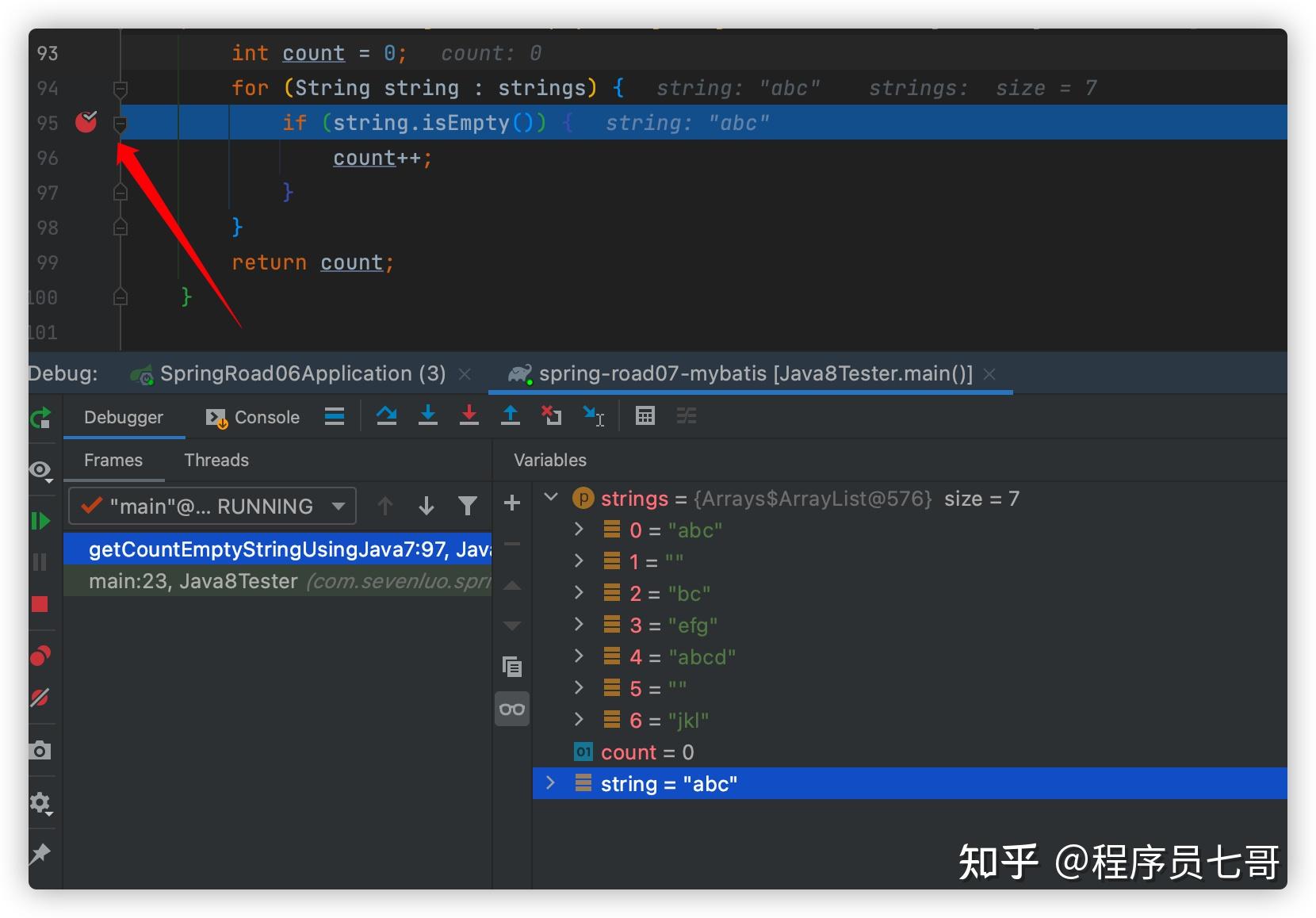1316x918 pixels.
Task: Expand the highlighted string variable entry
Action: (x=550, y=783)
